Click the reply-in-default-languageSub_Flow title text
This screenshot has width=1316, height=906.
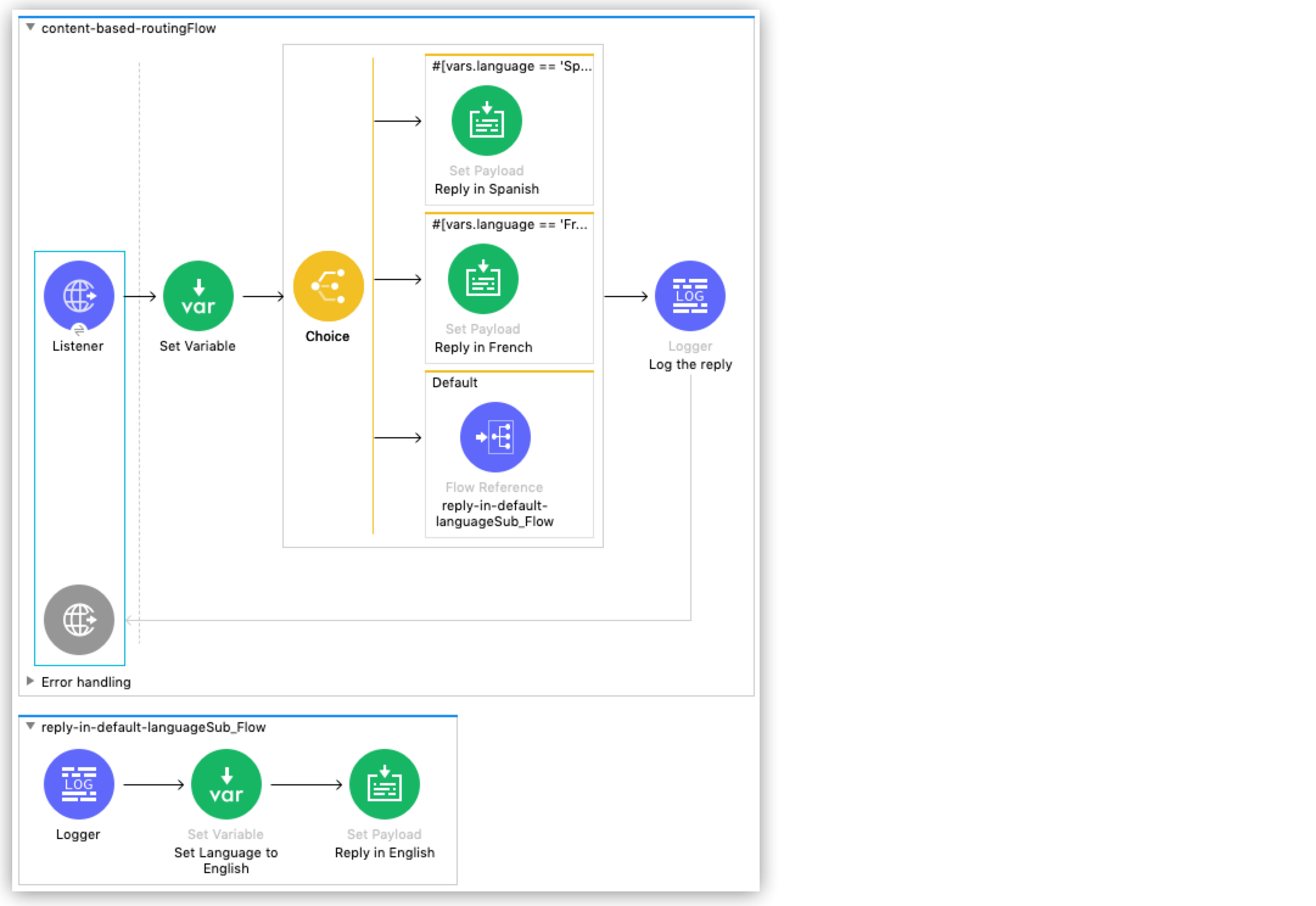(153, 726)
